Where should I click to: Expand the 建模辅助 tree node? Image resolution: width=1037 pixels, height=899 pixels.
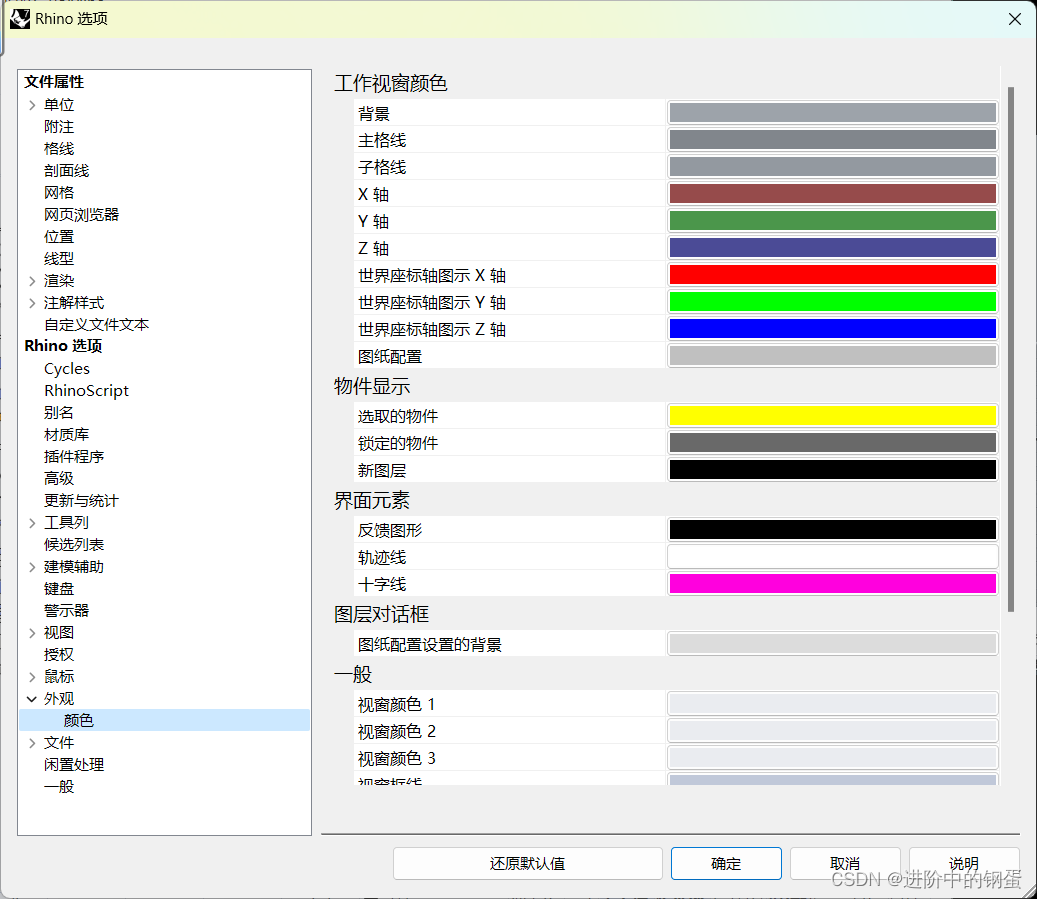click(x=32, y=567)
